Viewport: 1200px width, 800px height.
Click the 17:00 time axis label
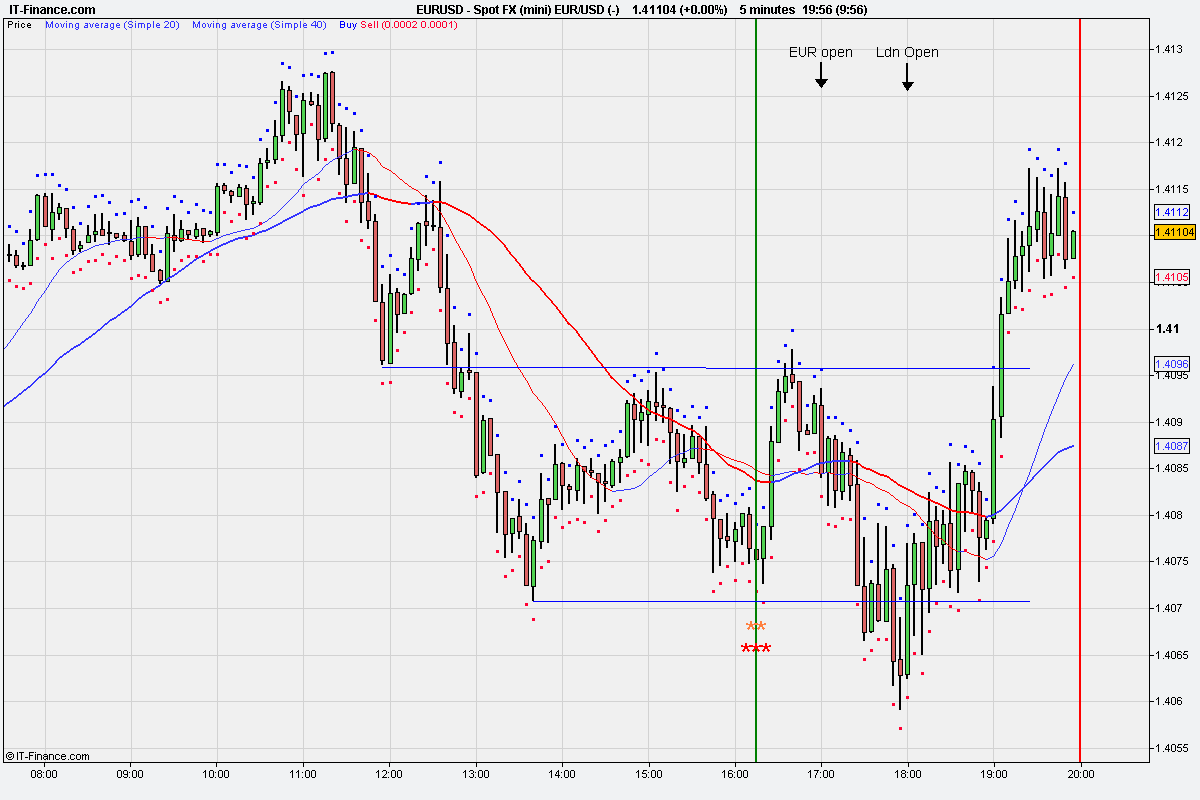(x=821, y=774)
